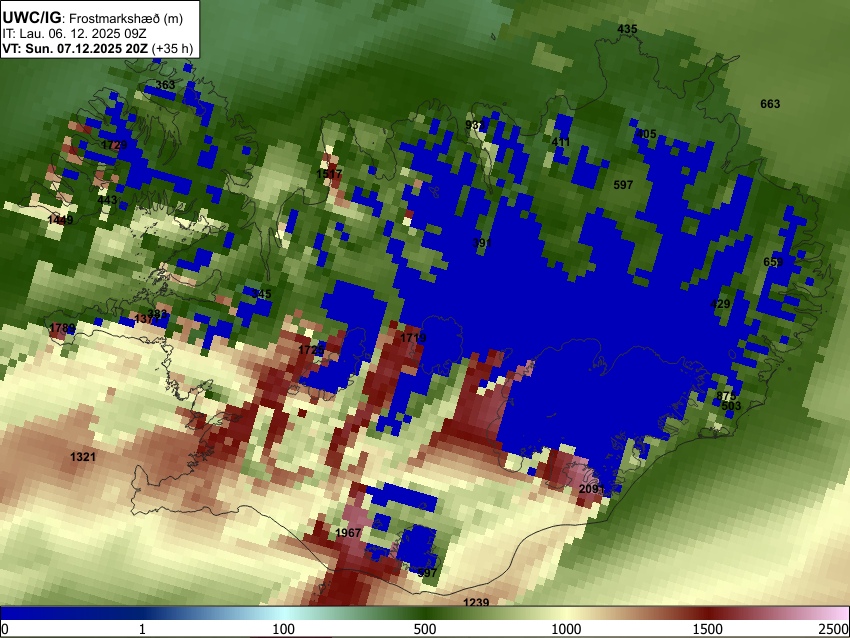Click the 500 tick on color scale

tap(425, 629)
